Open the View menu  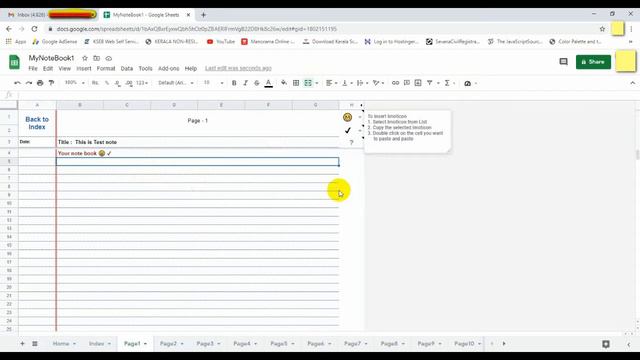pos(64,69)
